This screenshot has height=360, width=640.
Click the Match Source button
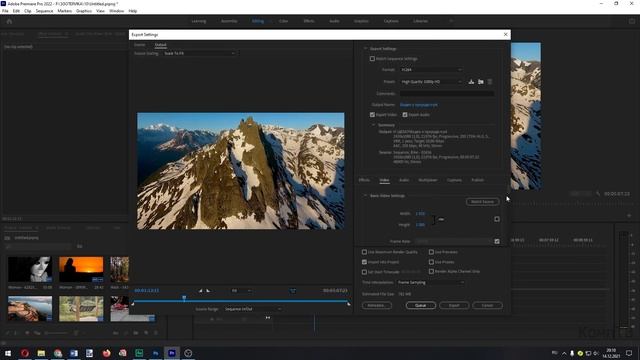tap(482, 202)
